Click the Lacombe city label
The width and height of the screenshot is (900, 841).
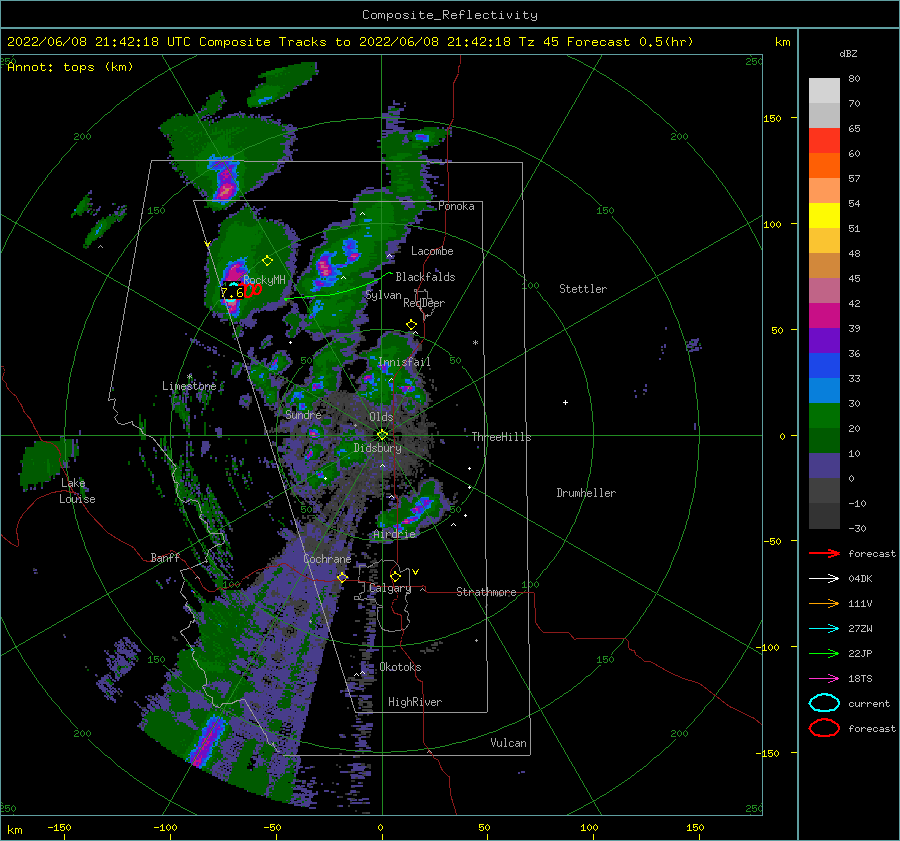[432, 251]
